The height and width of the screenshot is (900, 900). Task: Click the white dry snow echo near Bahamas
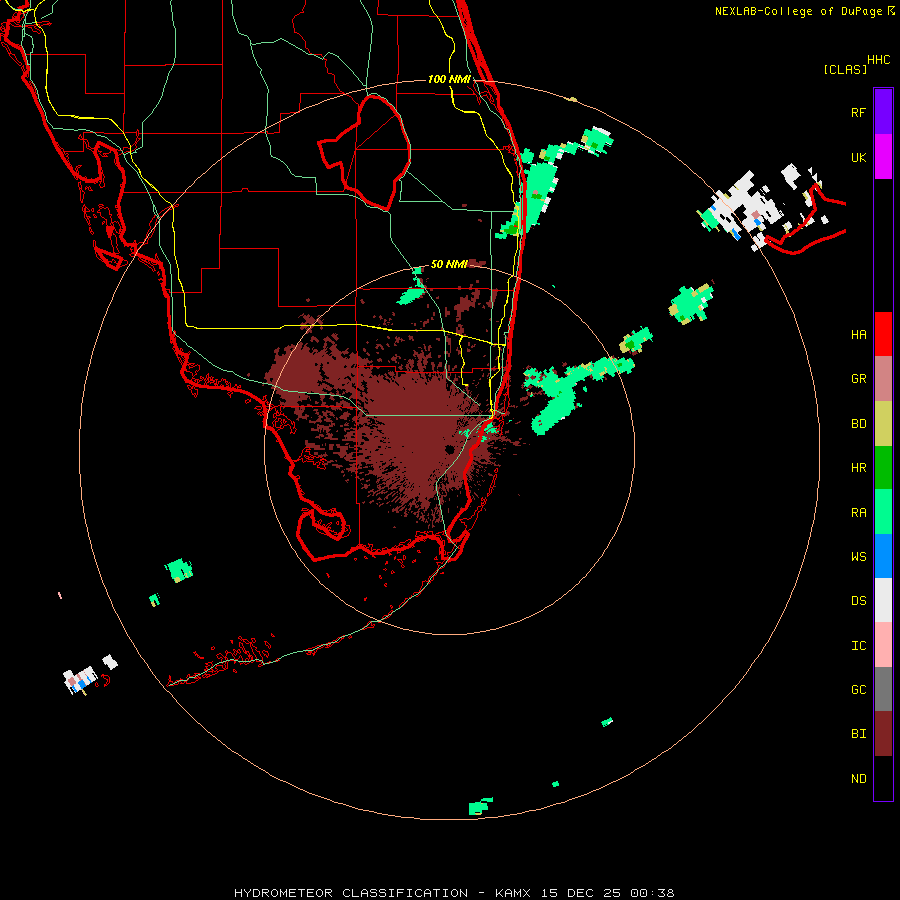746,208
